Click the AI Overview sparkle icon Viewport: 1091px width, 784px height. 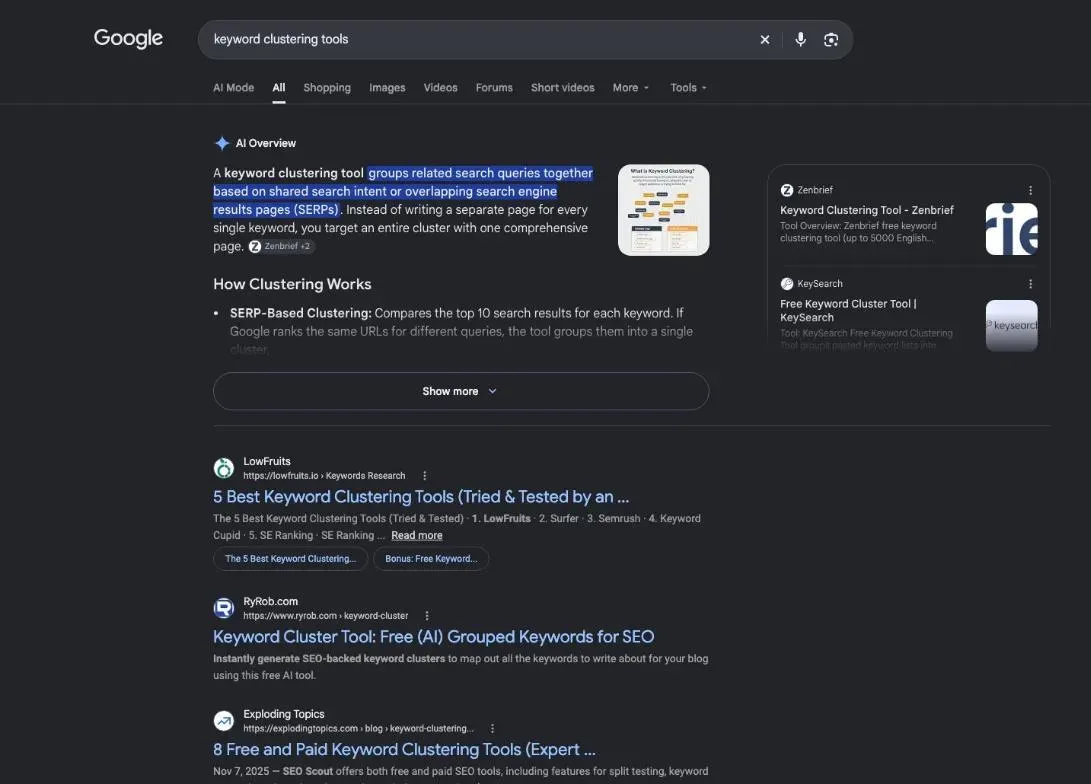coord(222,143)
